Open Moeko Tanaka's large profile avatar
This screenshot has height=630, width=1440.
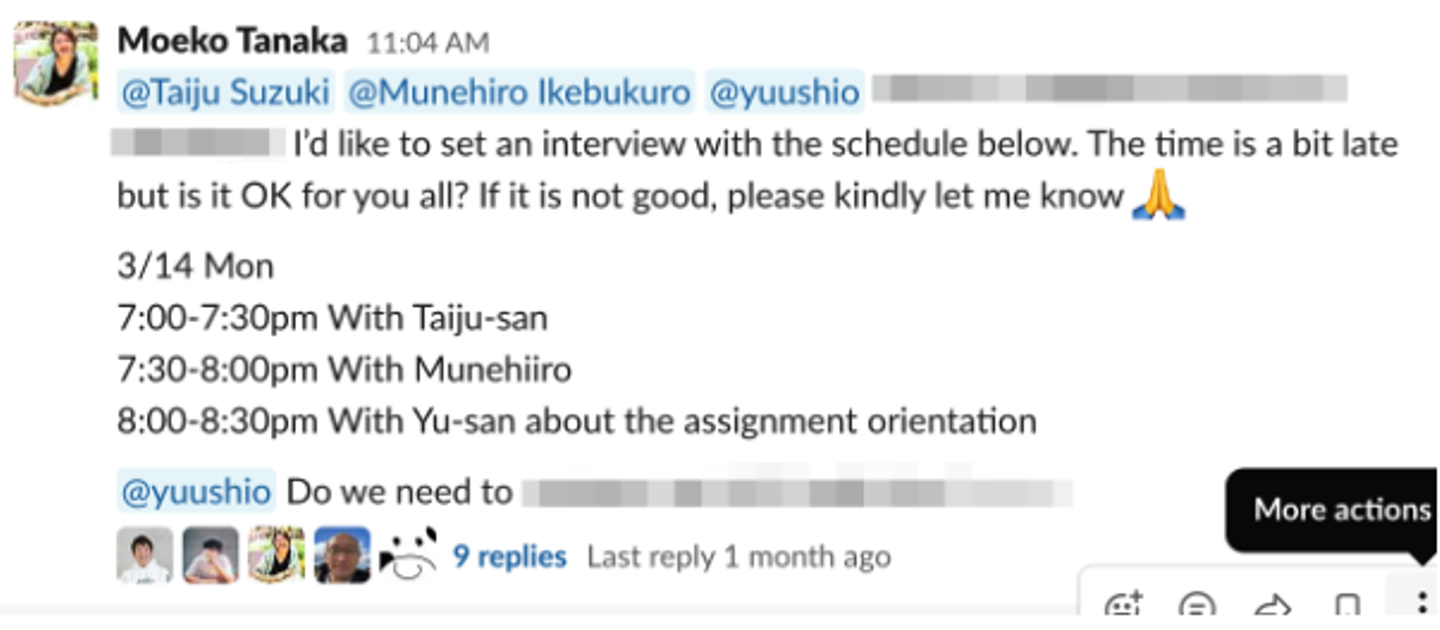(56, 62)
